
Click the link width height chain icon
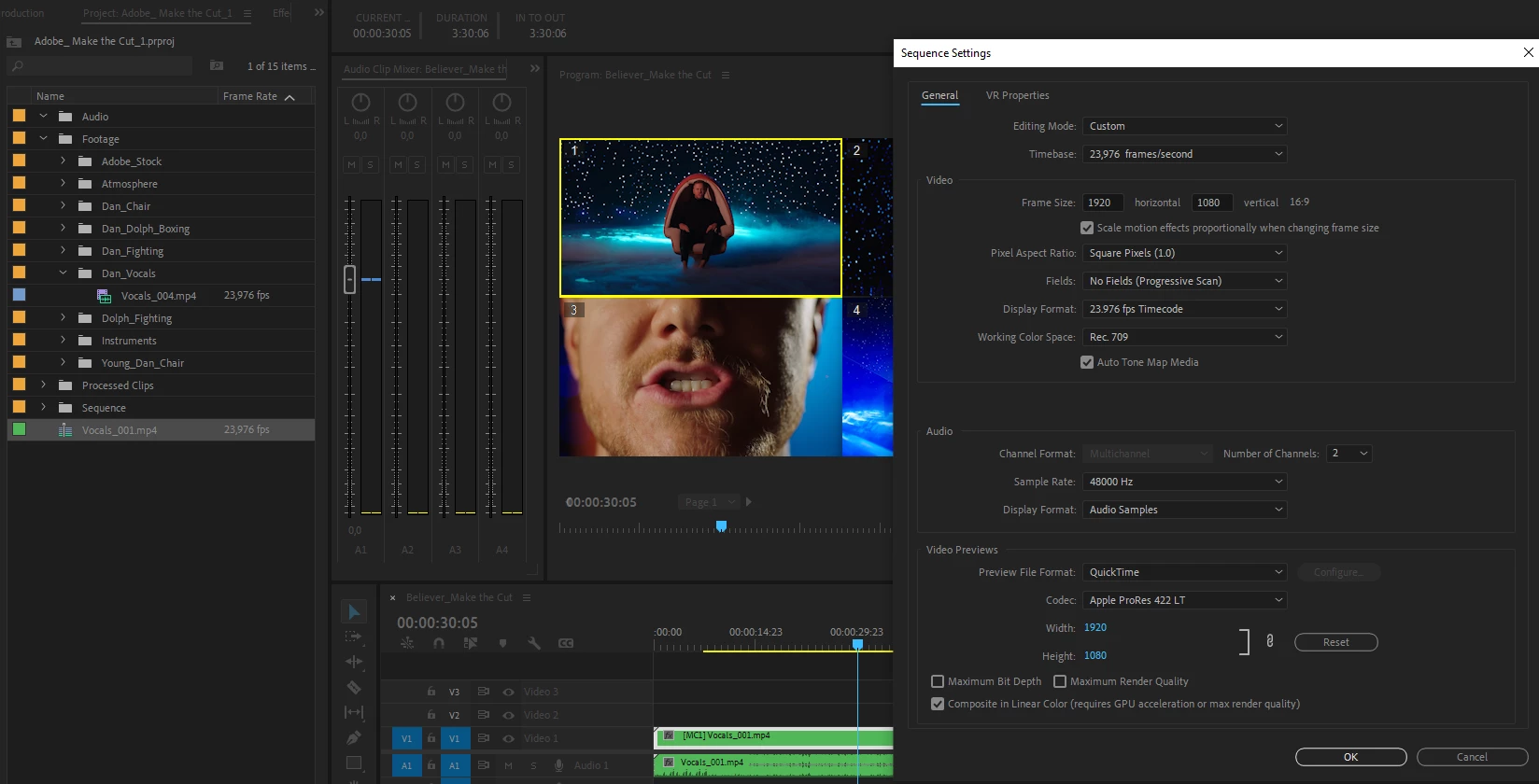coord(1269,641)
